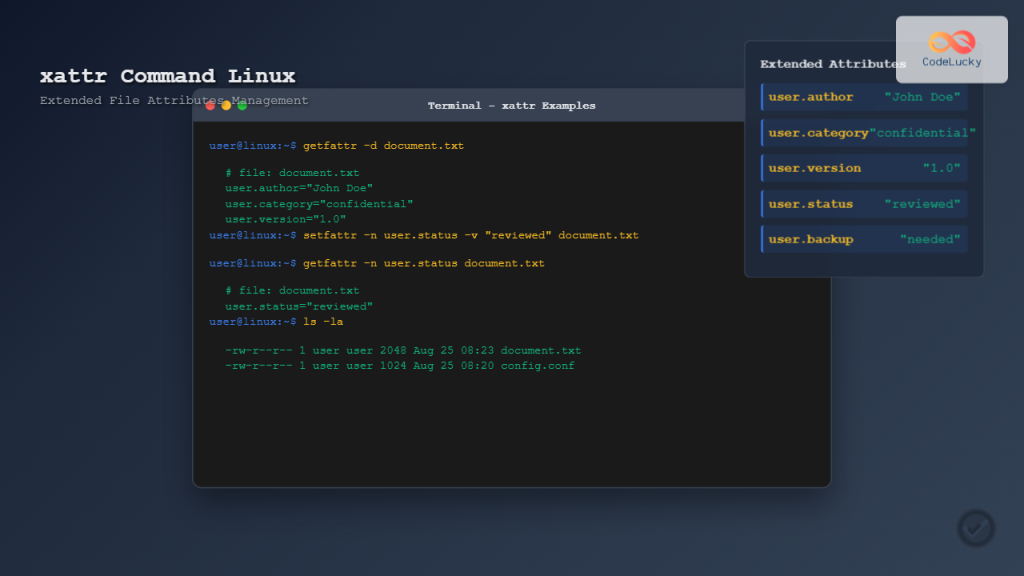
Task: Click the circular checkmark icon bottom right
Action: click(976, 528)
